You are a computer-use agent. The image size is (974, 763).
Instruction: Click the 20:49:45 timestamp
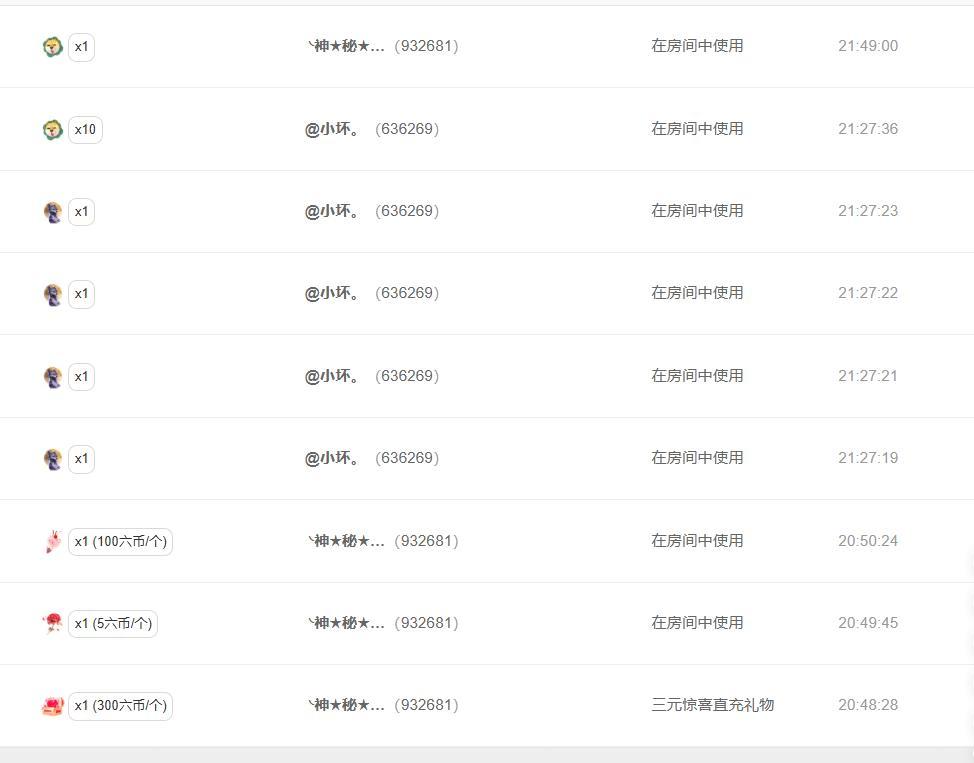[x=868, y=623]
